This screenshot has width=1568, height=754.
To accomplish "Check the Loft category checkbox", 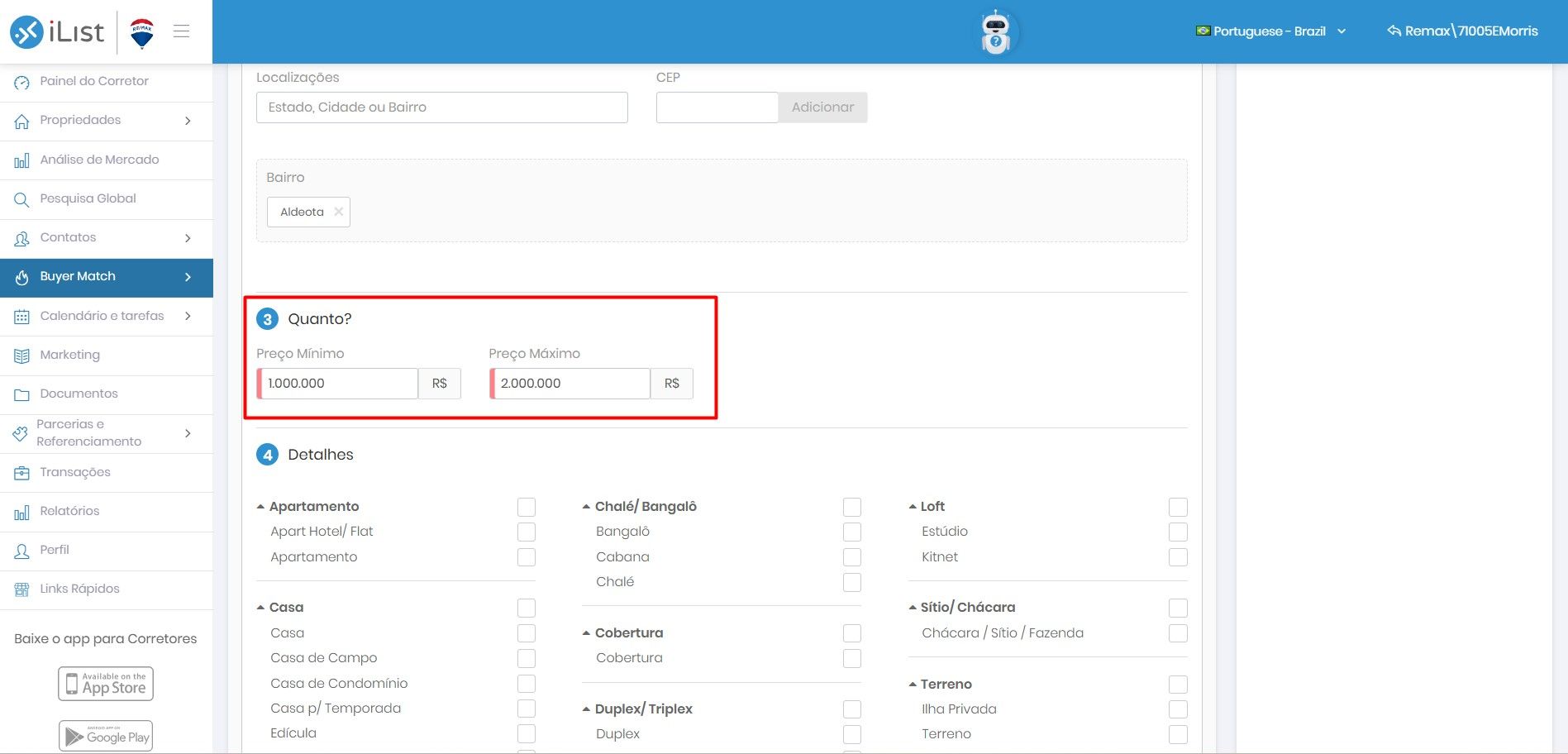I will (1179, 507).
